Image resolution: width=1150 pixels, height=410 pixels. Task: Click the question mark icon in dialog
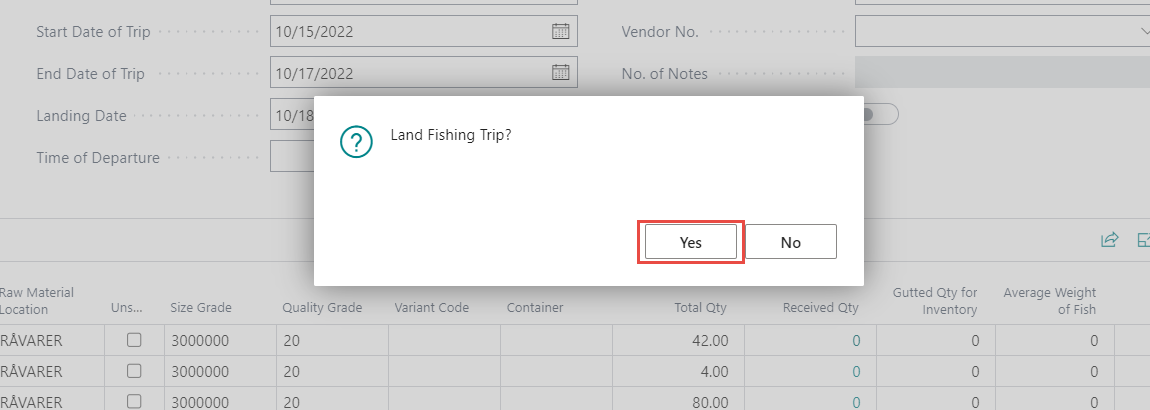pos(357,142)
